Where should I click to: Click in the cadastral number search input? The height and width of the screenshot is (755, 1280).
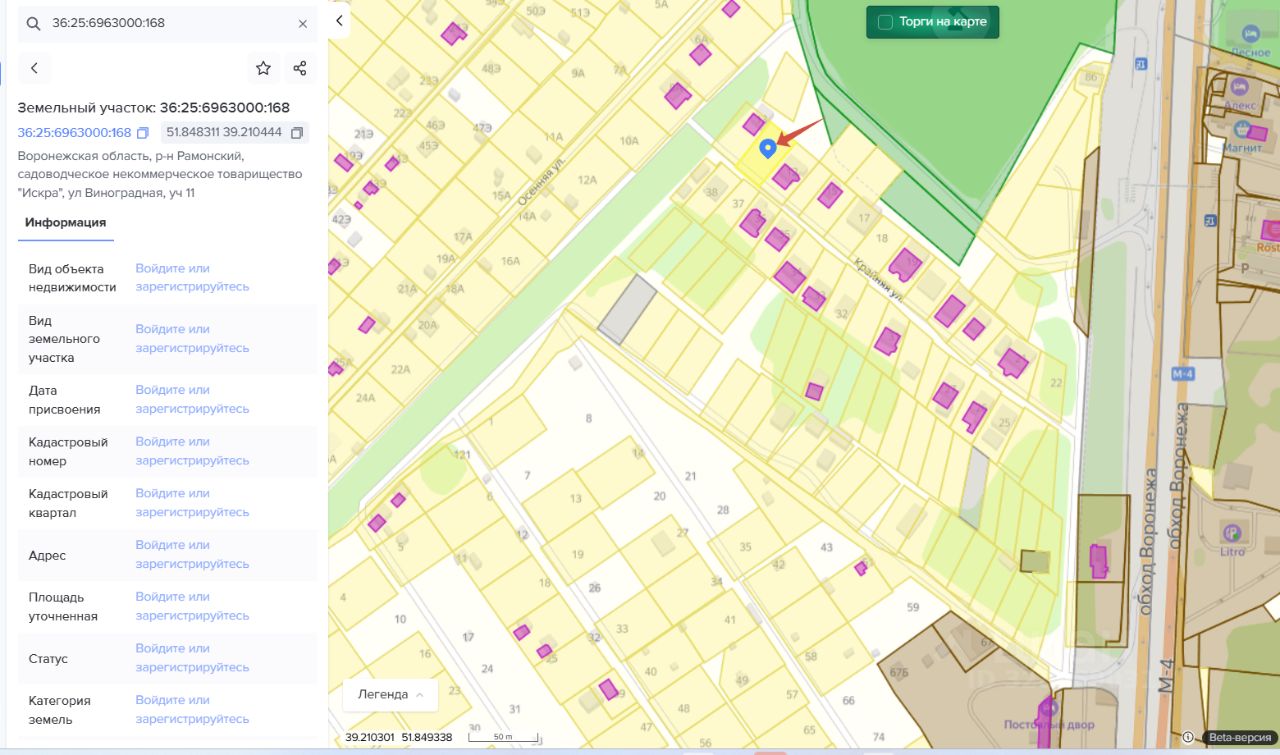(169, 23)
